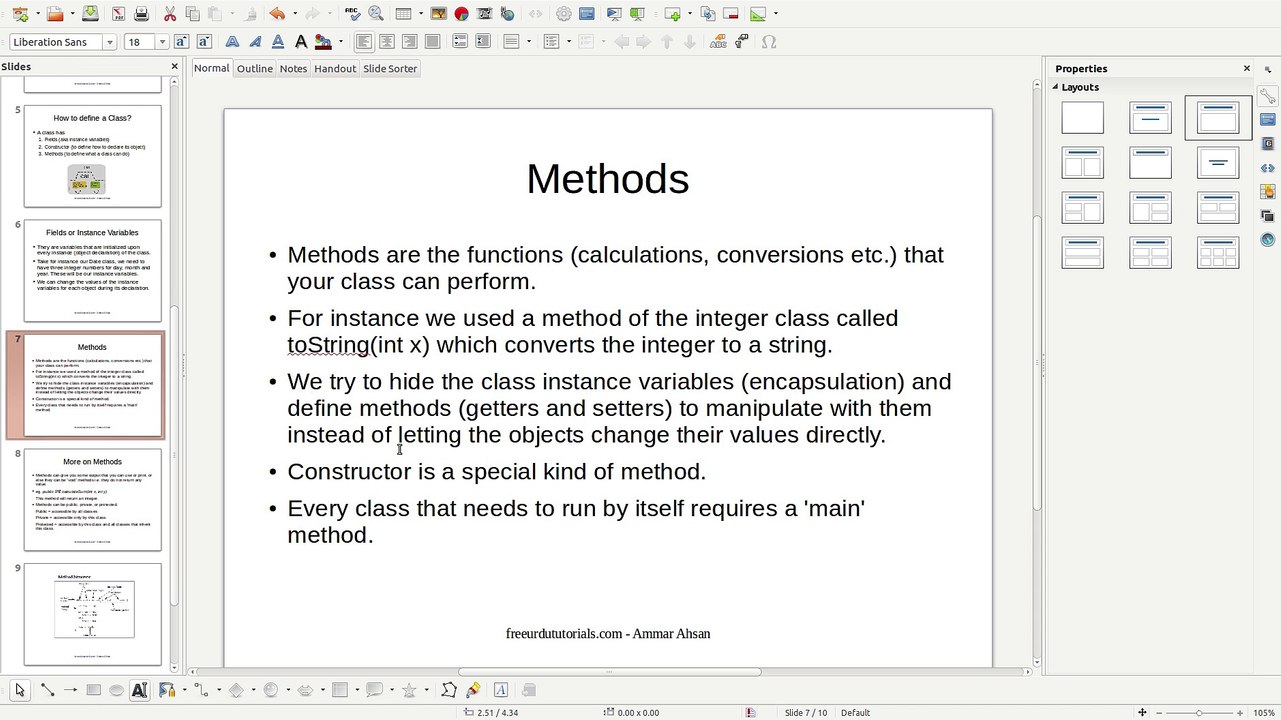
Task: Decrease font size icon
Action: pos(204,42)
